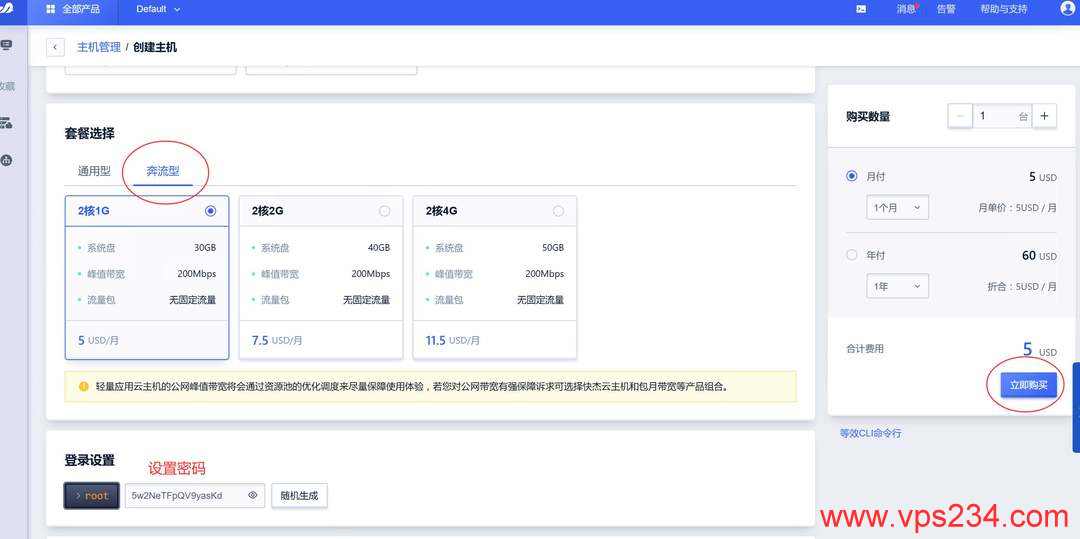Click the 立即购买 button
Viewport: 1080px width, 539px height.
[1028, 385]
